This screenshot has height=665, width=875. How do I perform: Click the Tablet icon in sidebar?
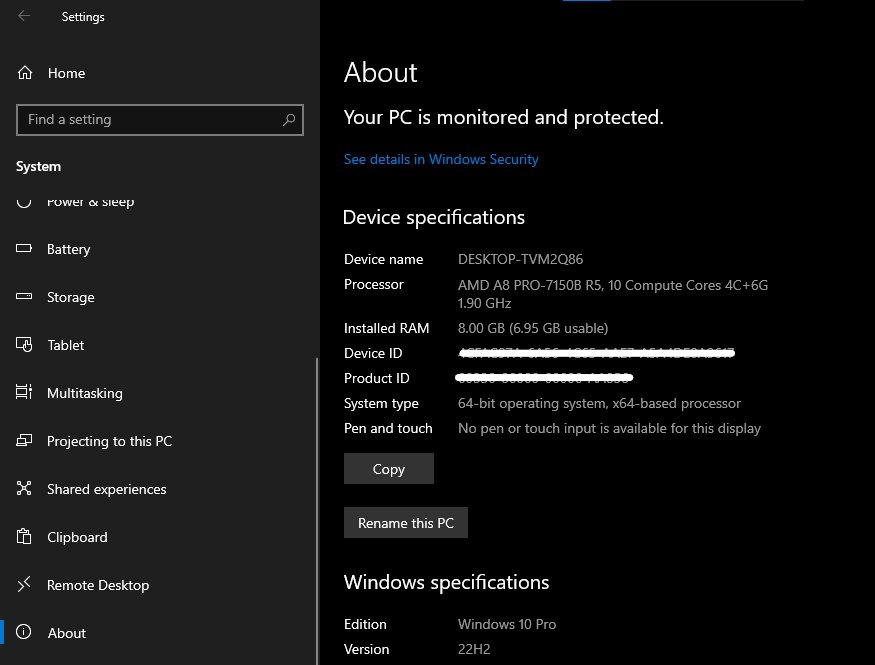point(25,345)
